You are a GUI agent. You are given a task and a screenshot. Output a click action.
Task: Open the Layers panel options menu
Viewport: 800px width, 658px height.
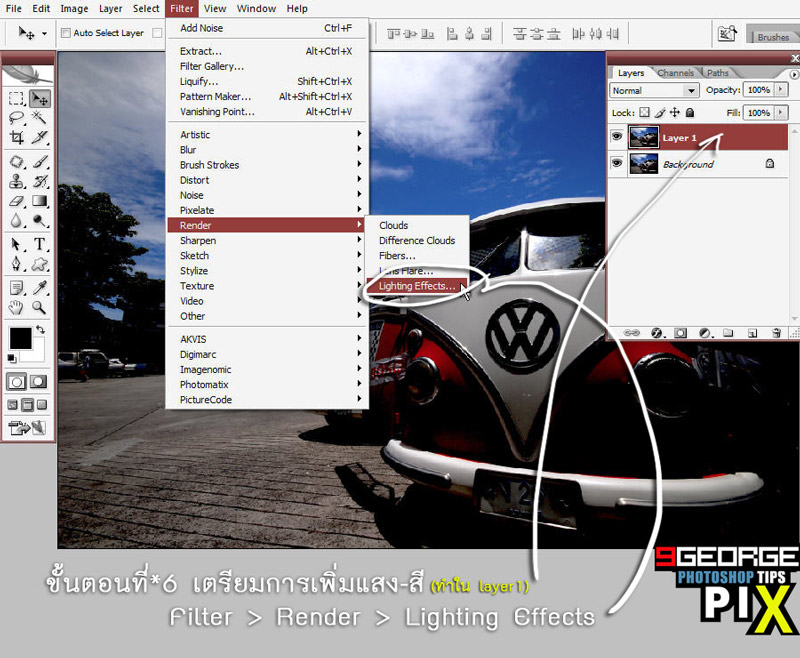coord(794,74)
